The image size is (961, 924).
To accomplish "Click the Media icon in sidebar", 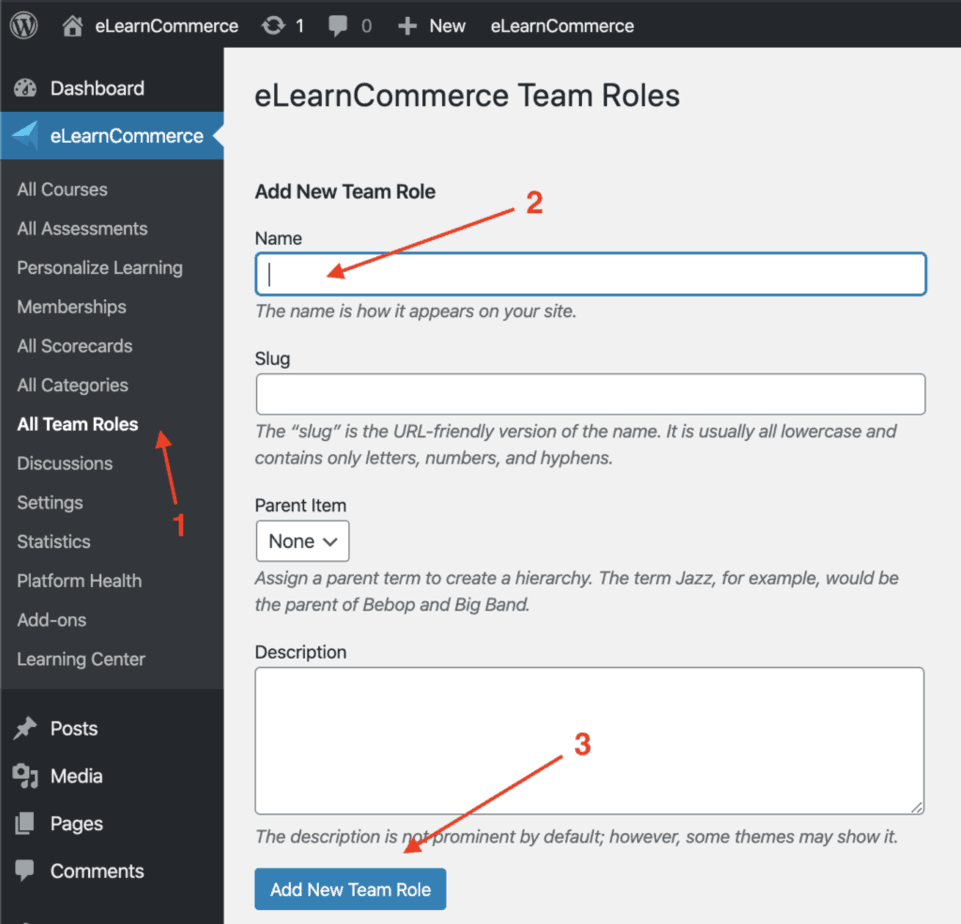I will 25,776.
